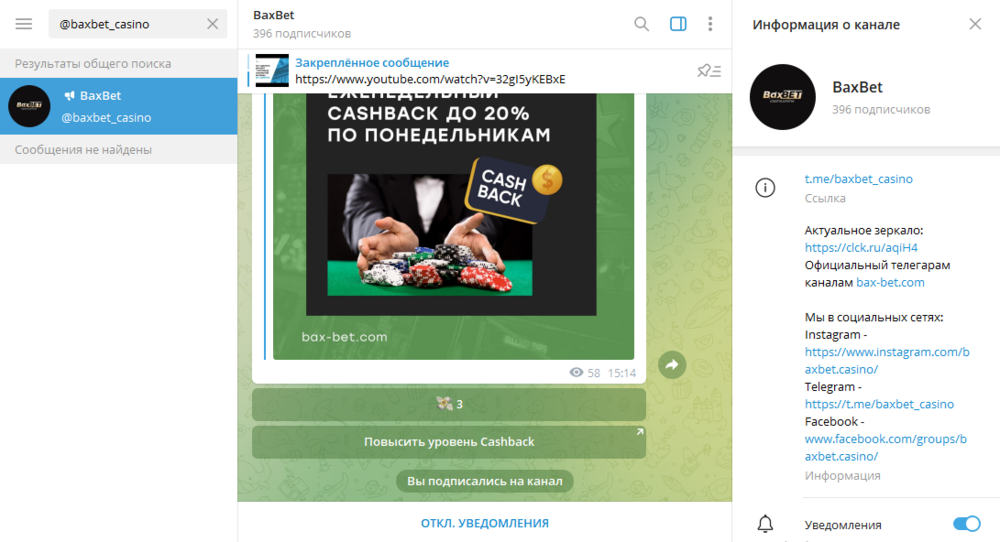Click the reaction button with count 3
The height and width of the screenshot is (542, 1000).
click(x=449, y=404)
